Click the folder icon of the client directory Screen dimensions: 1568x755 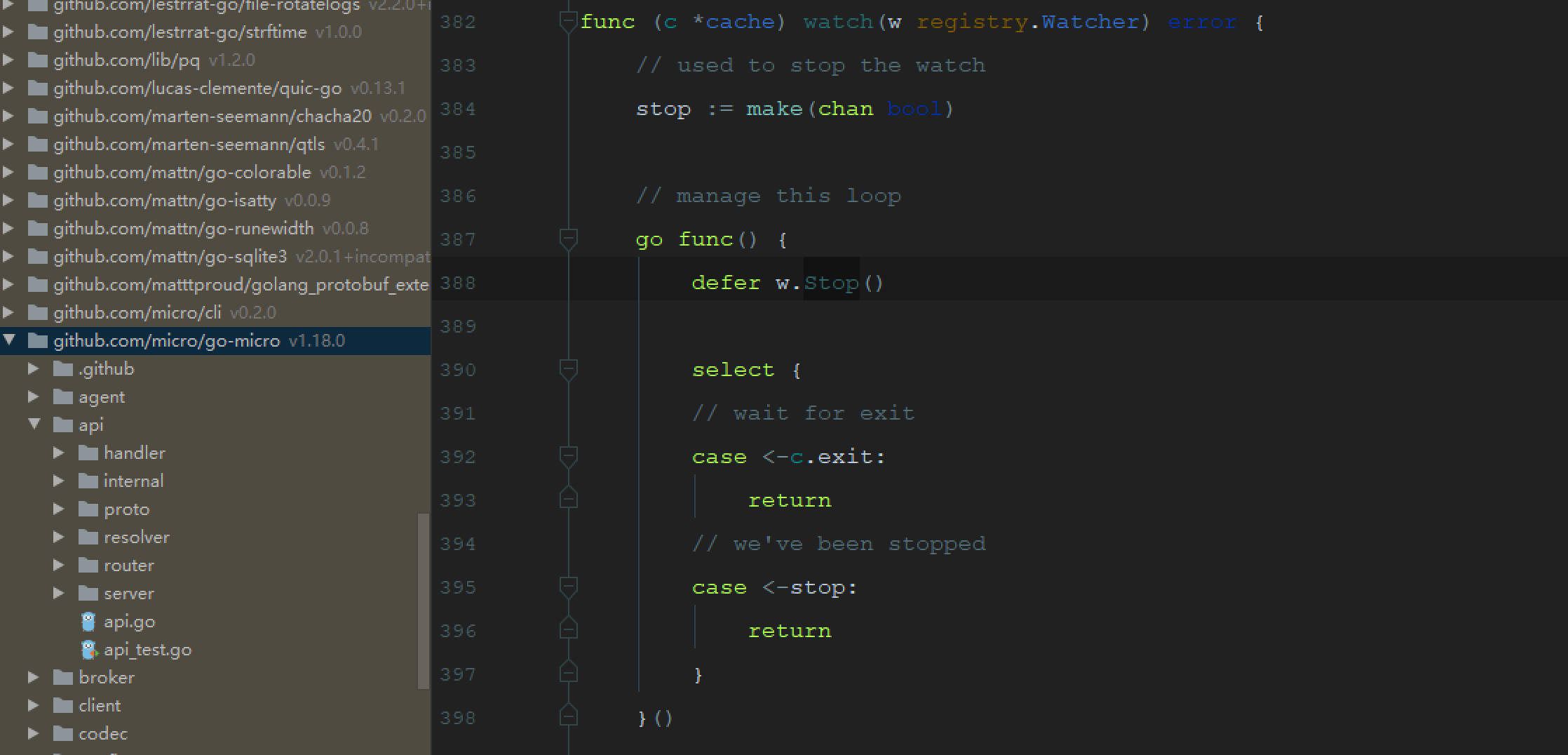pos(63,706)
